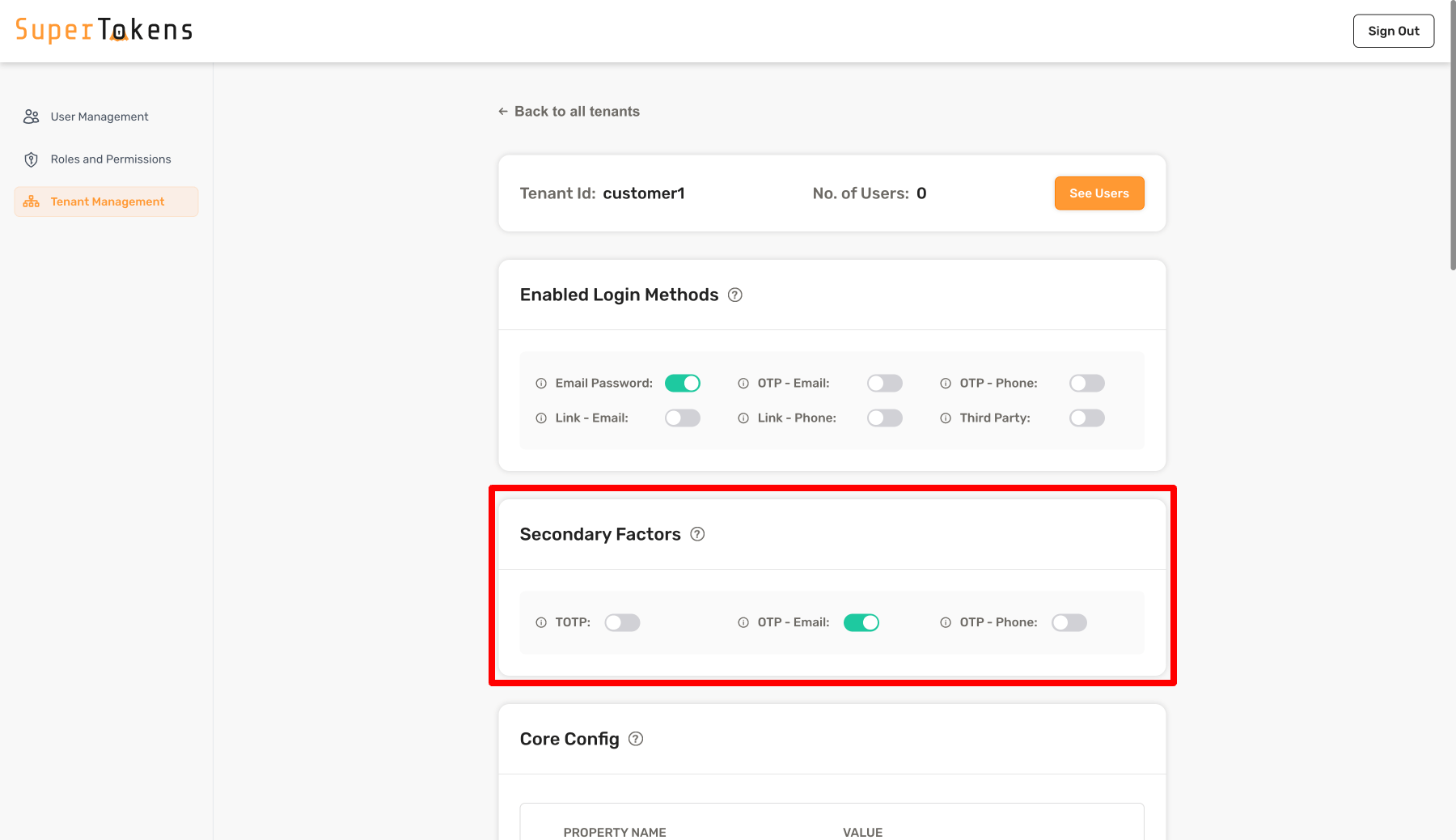This screenshot has width=1456, height=840.
Task: Click info icon next to TOTP label
Action: (541, 623)
